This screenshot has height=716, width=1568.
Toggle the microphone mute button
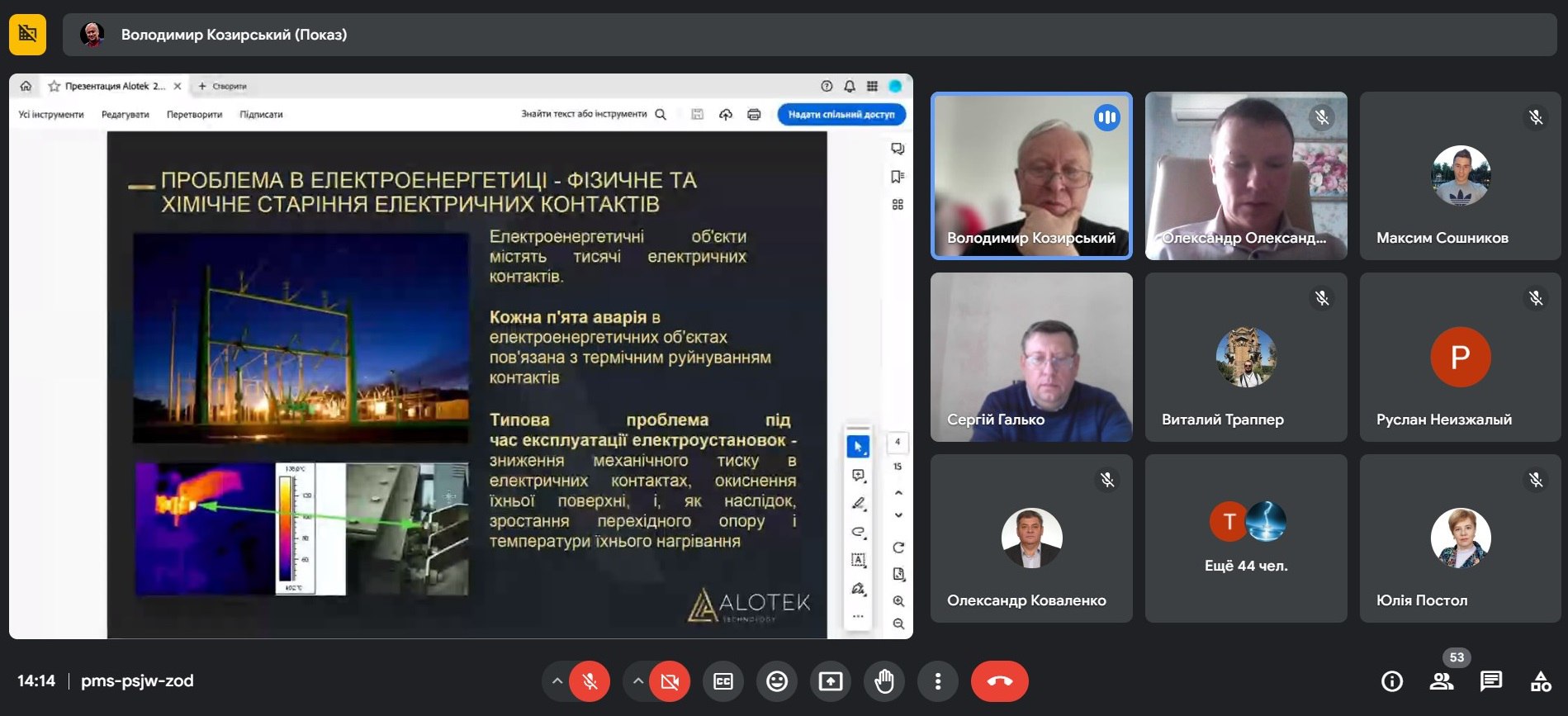(590, 681)
